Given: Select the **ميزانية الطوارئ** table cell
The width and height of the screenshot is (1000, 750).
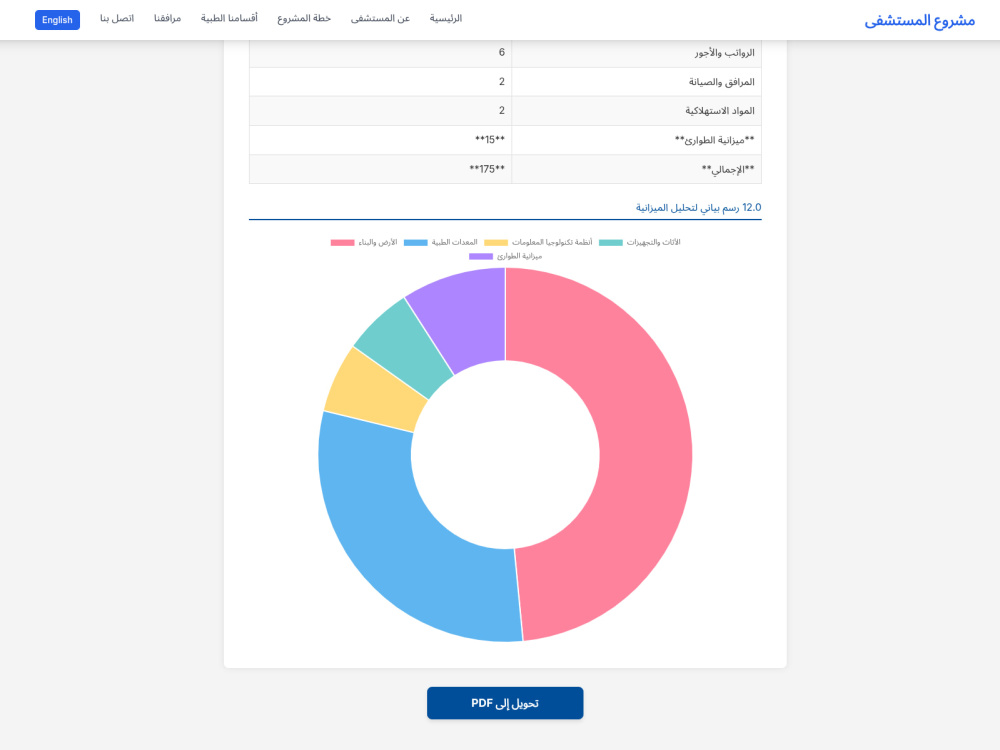Looking at the screenshot, I should pyautogui.click(x=636, y=140).
